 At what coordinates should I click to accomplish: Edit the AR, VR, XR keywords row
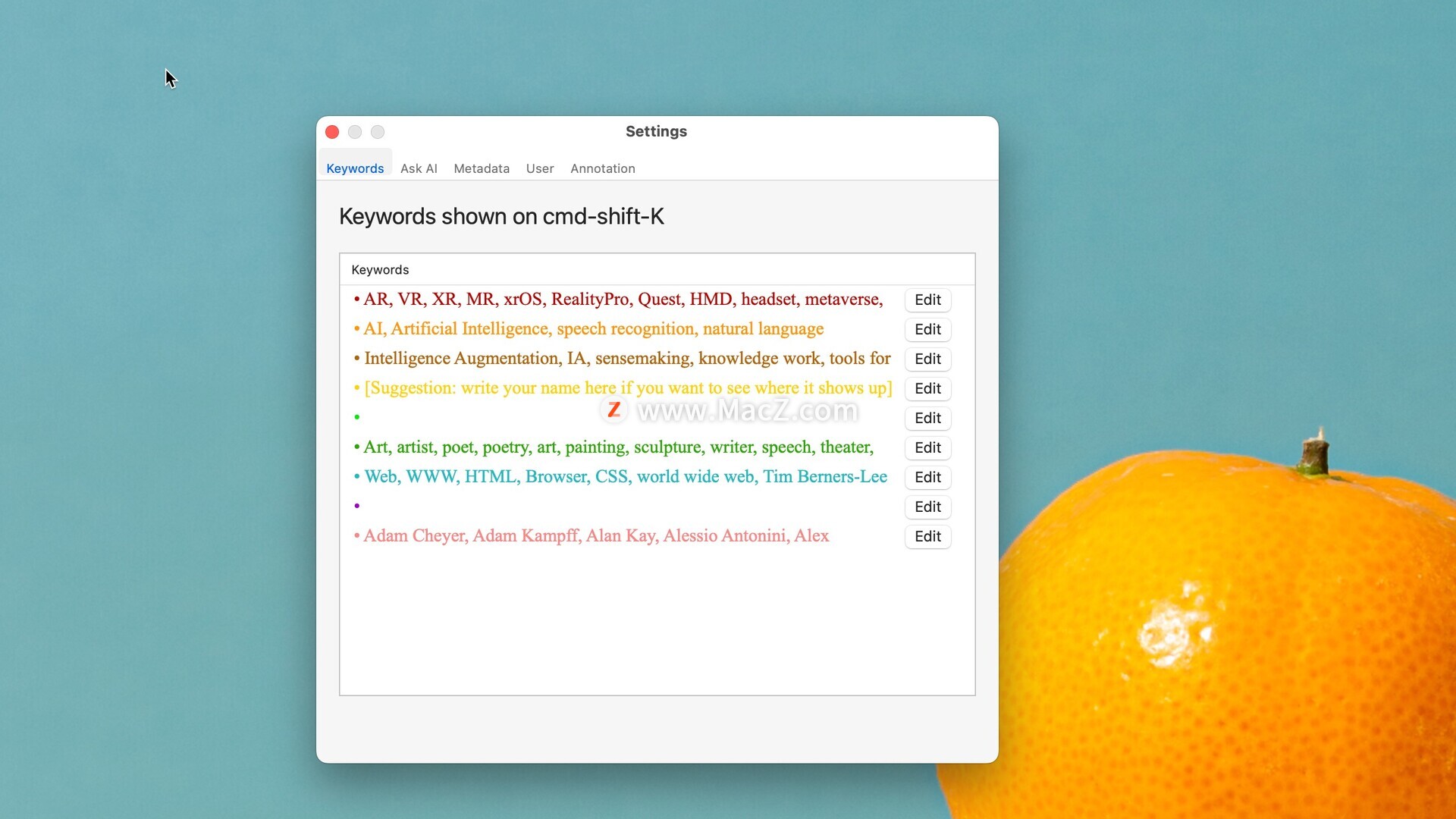click(927, 300)
